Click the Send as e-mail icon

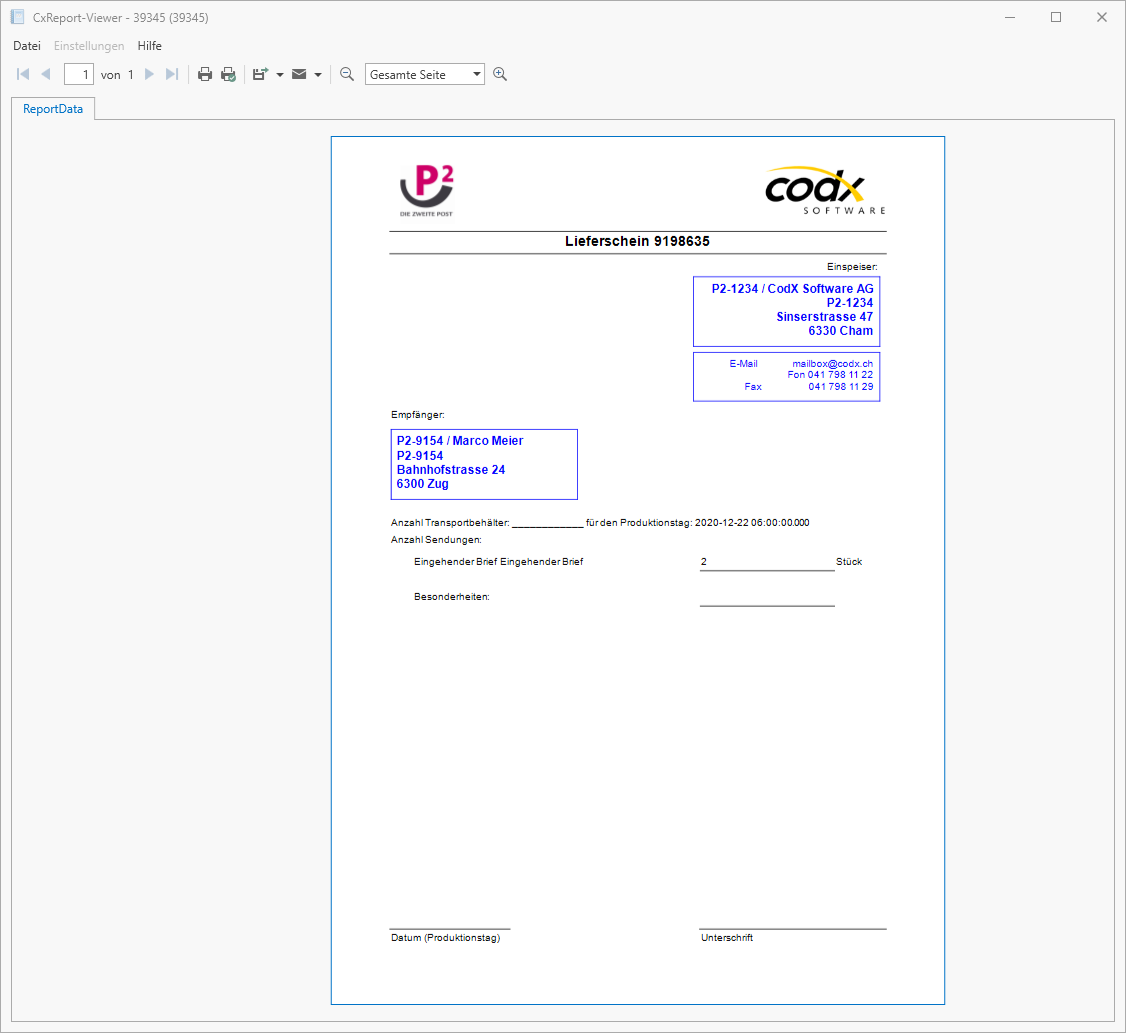click(x=297, y=73)
